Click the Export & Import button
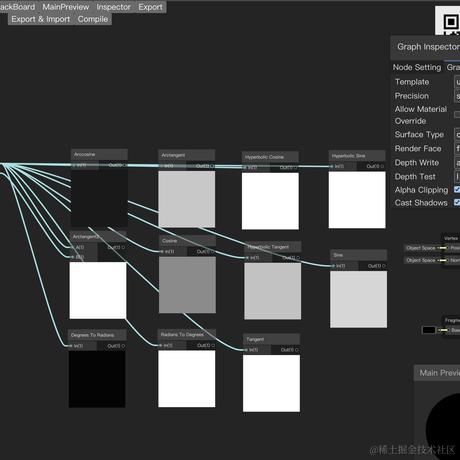The width and height of the screenshot is (460, 460). point(41,19)
